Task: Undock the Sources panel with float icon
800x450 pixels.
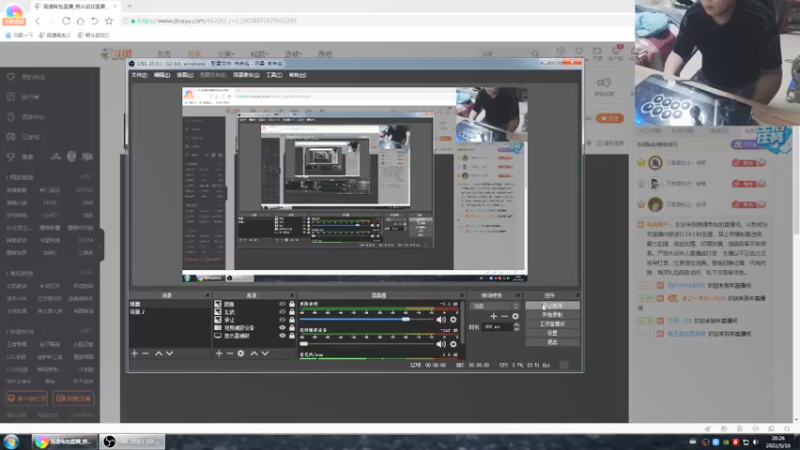Action: tap(292, 295)
